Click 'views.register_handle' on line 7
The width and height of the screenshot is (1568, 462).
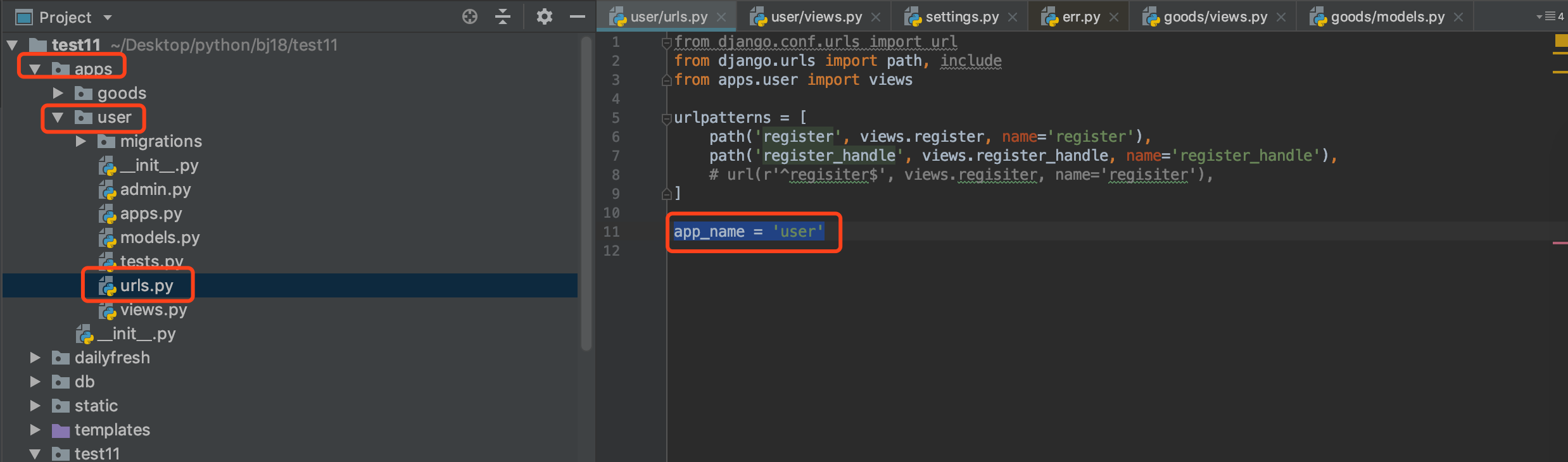(x=1015, y=156)
